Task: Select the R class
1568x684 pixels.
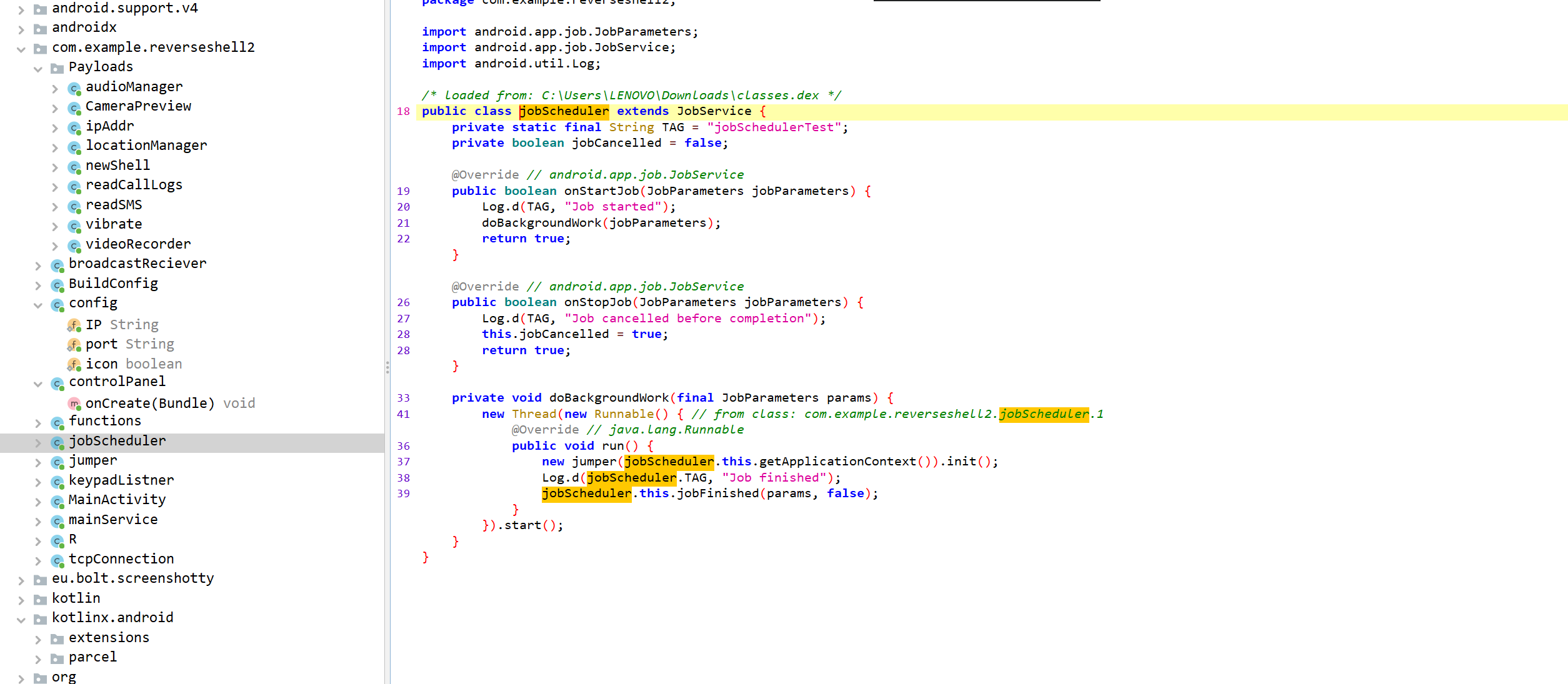Action: pos(72,539)
